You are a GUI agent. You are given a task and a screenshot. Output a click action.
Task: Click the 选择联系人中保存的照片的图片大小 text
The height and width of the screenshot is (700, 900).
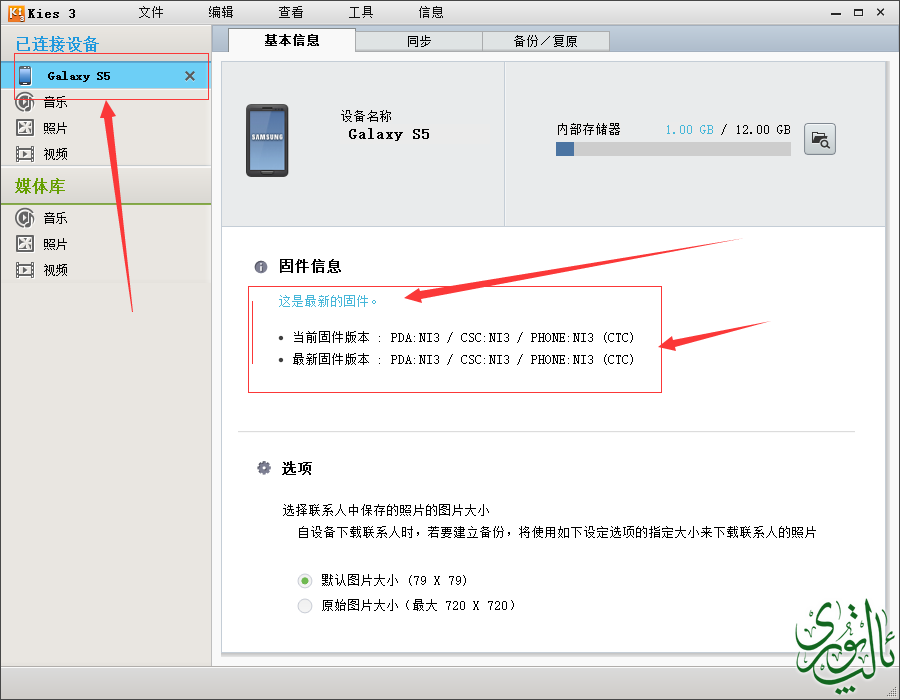[x=386, y=510]
